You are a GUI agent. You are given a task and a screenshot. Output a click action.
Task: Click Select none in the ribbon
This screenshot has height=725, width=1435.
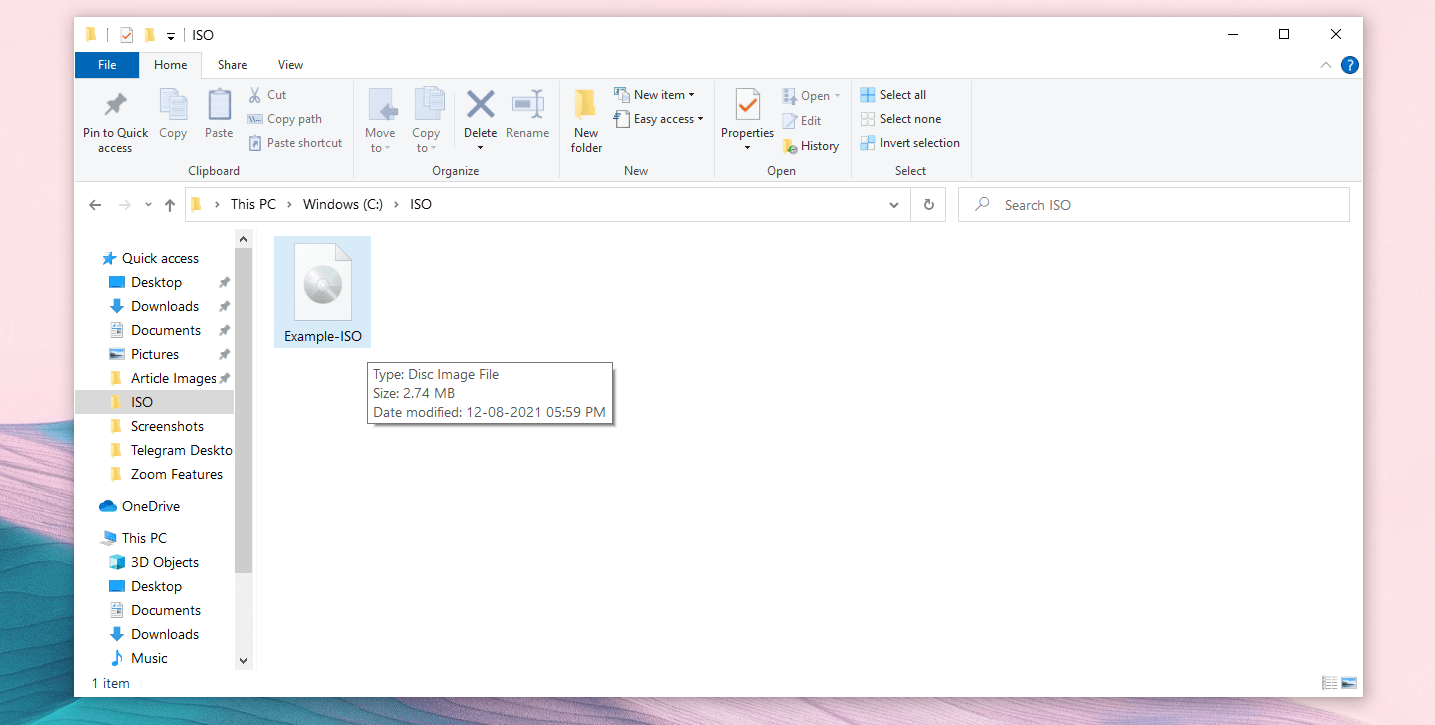tap(900, 119)
